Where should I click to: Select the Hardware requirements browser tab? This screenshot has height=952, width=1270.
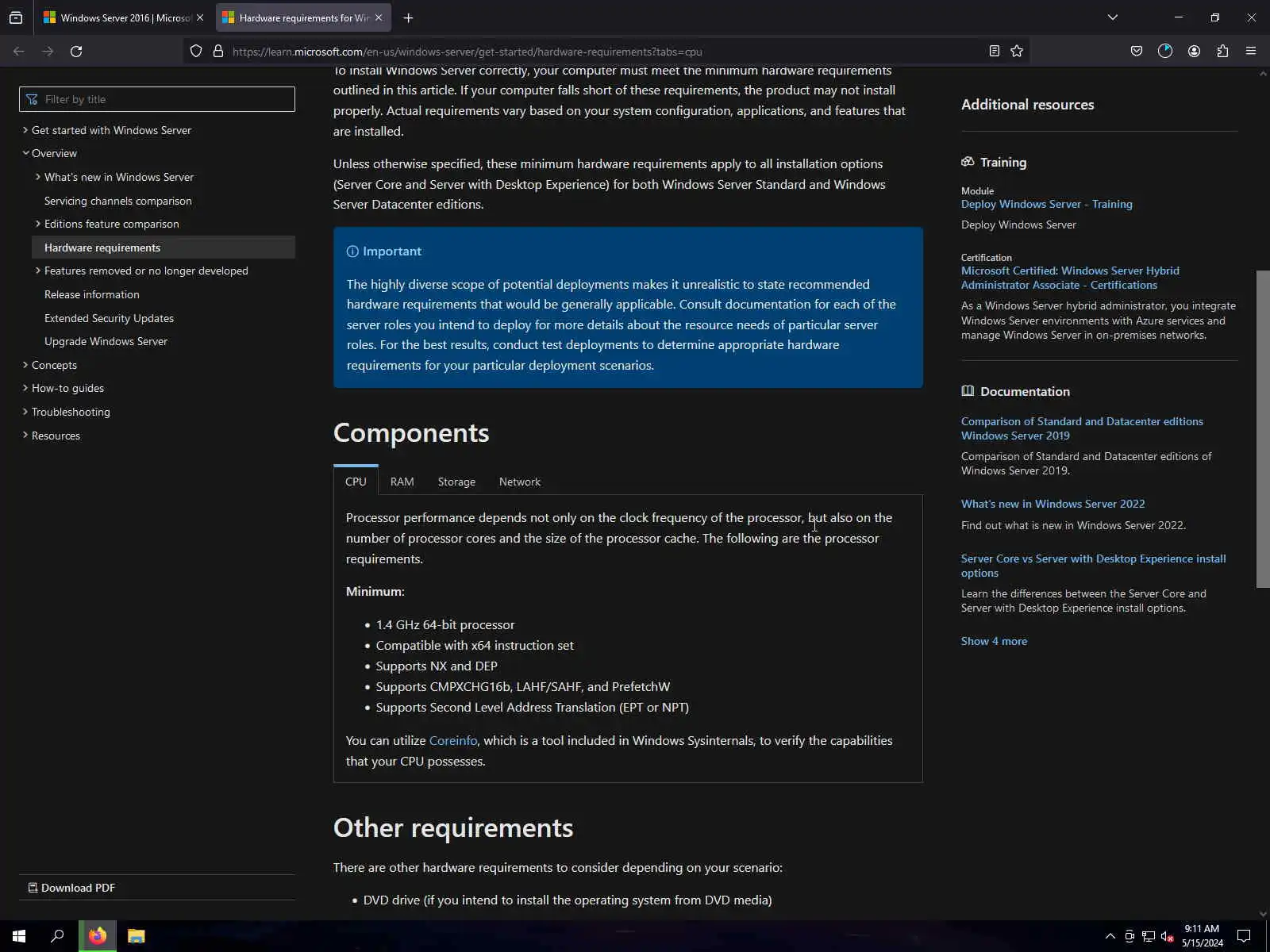coord(302,17)
